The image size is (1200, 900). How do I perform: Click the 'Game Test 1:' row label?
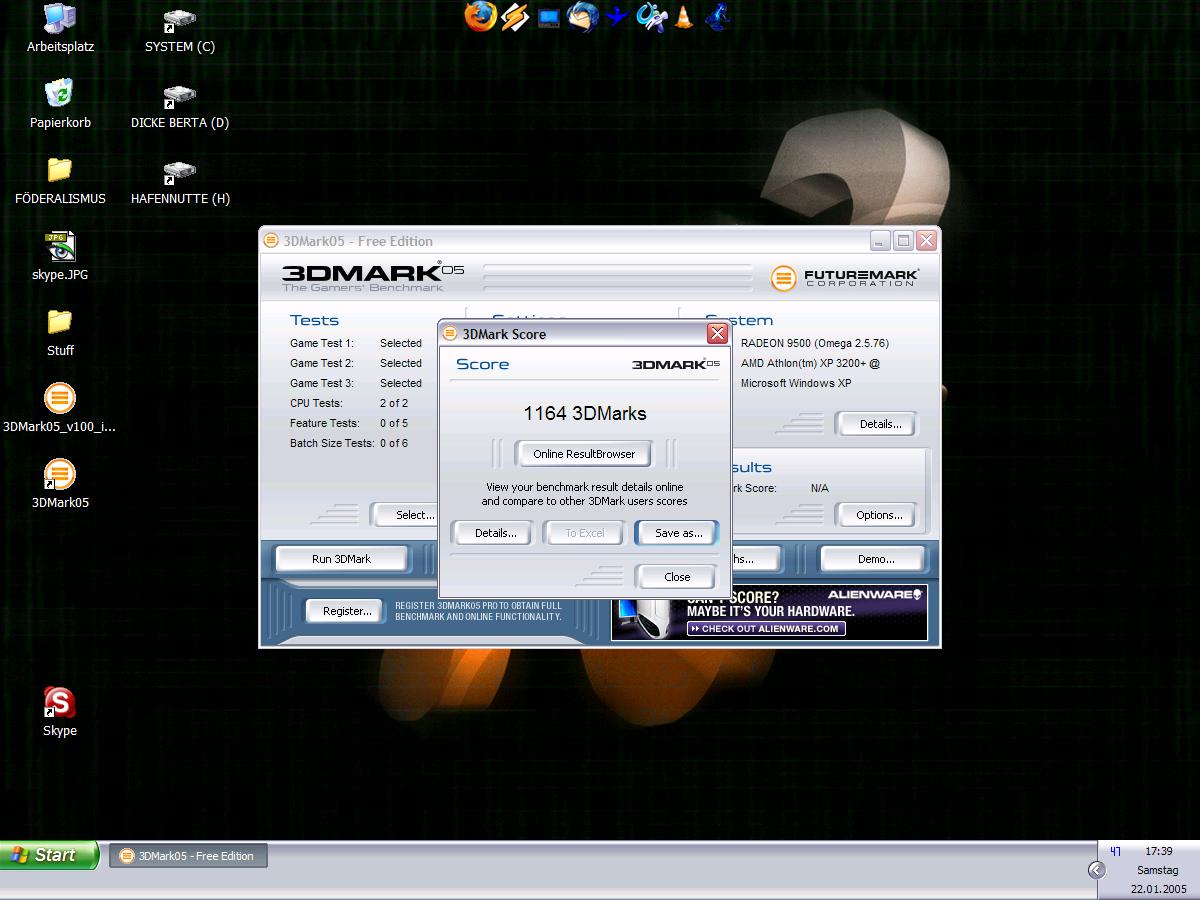pyautogui.click(x=322, y=343)
